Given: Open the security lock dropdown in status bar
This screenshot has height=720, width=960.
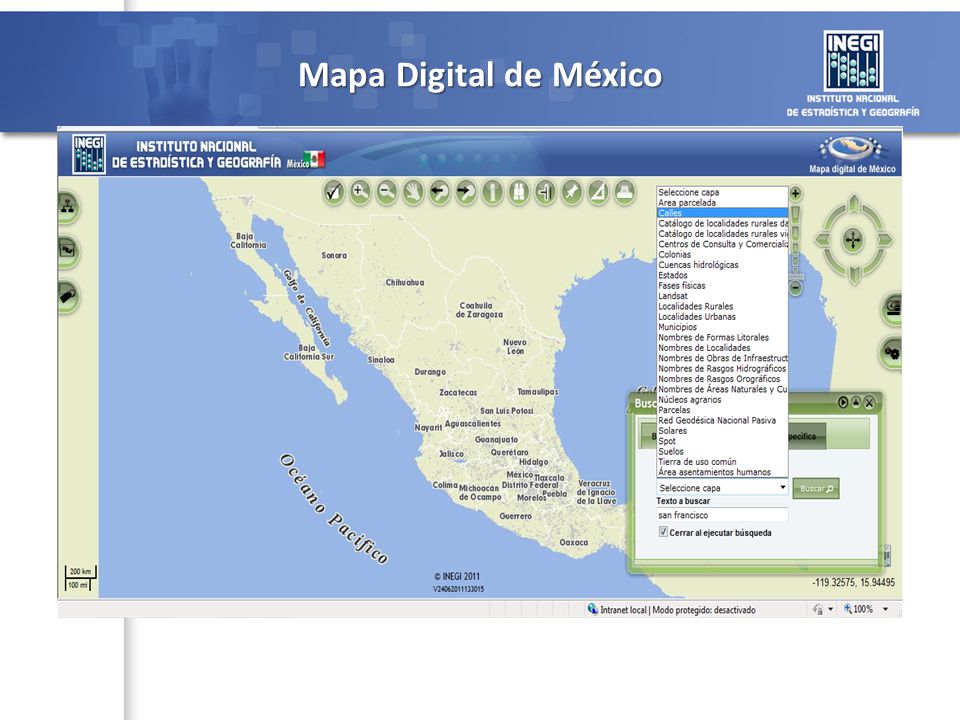Looking at the screenshot, I should point(830,609).
